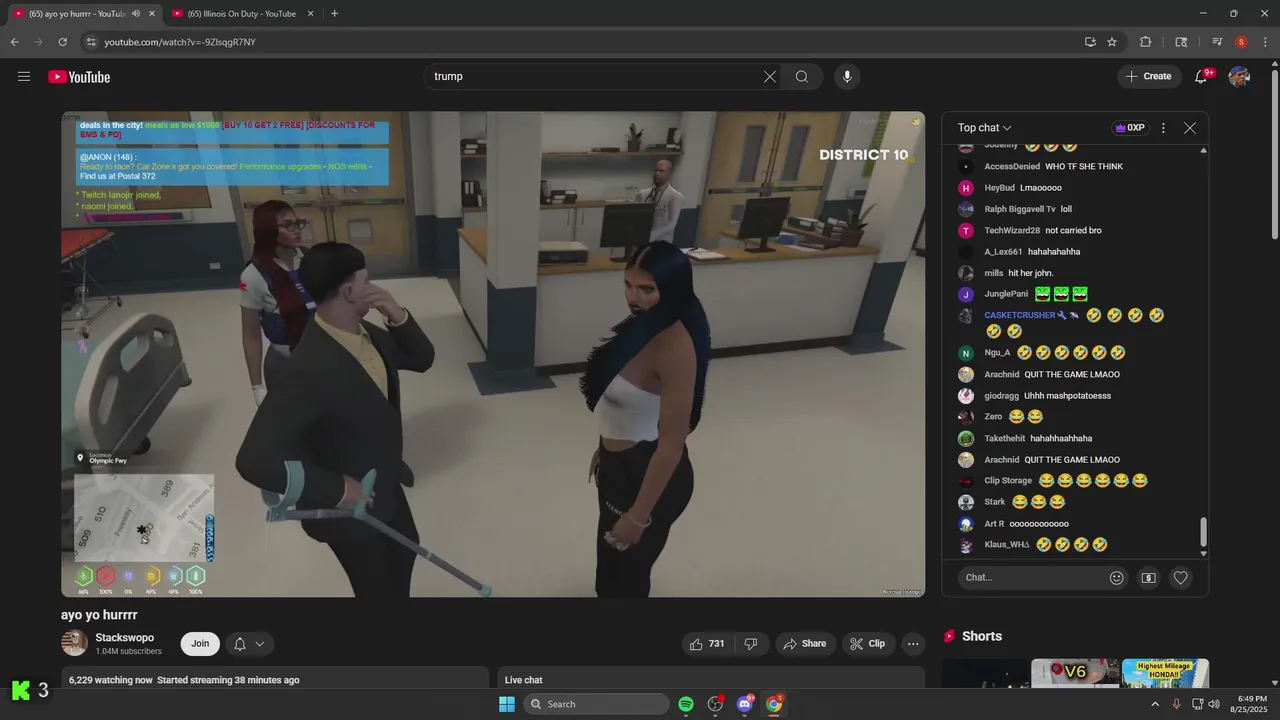
Task: Click chat user Klaus_WH
Action: coord(1007,545)
